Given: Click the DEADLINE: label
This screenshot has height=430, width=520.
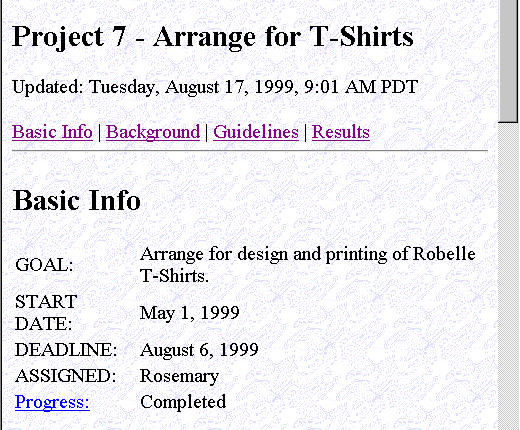Looking at the screenshot, I should coord(66,350).
